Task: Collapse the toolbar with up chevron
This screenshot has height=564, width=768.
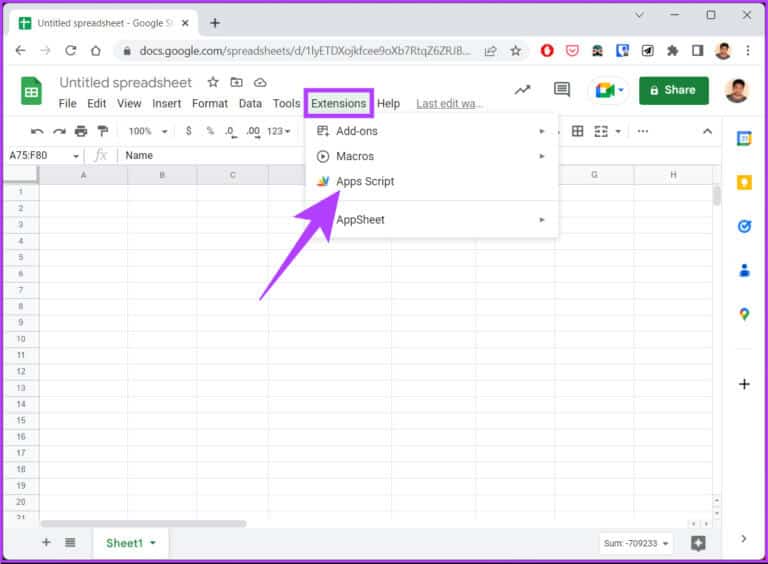Action: tap(707, 131)
